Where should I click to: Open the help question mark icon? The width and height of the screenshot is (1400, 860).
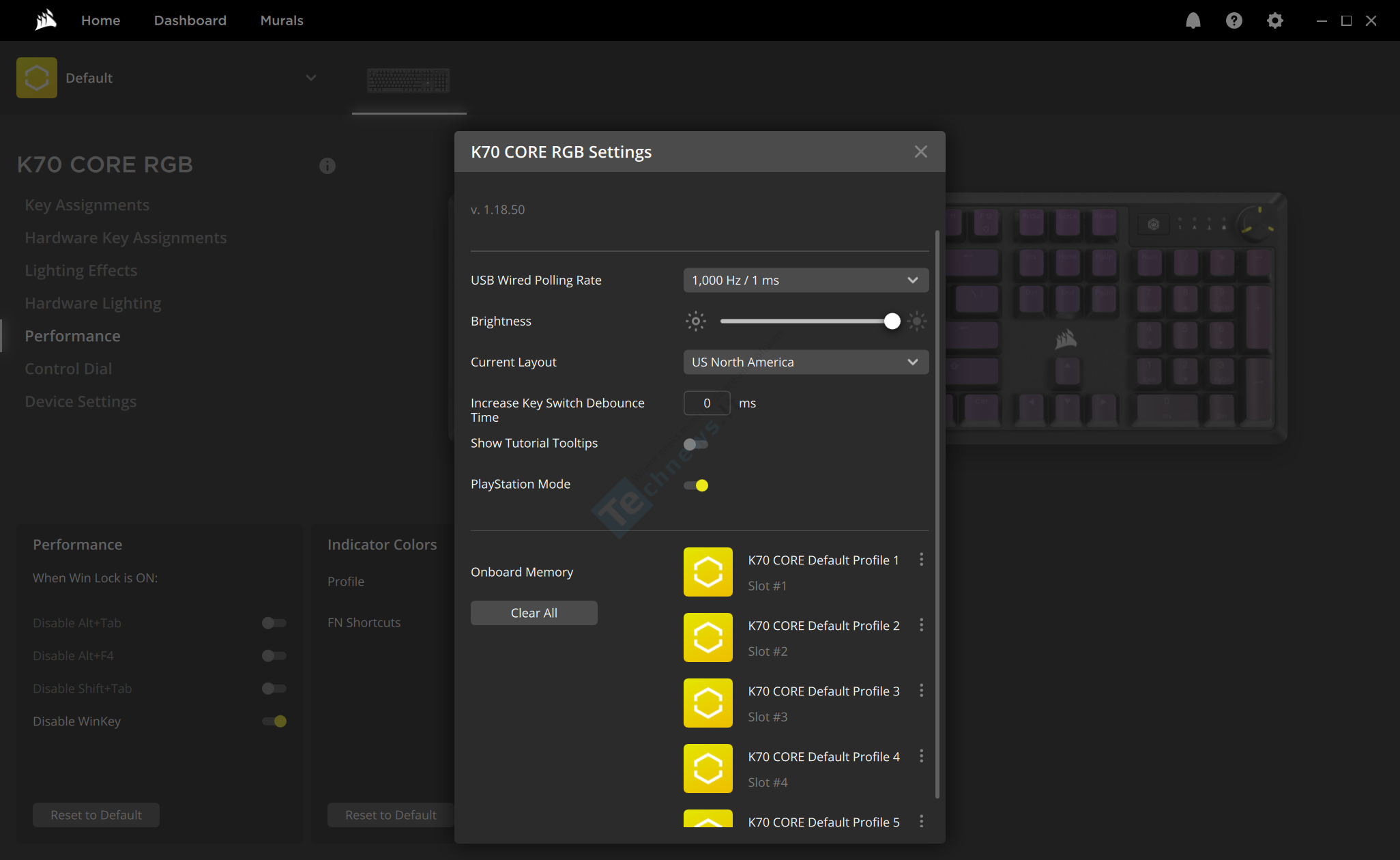click(1234, 20)
